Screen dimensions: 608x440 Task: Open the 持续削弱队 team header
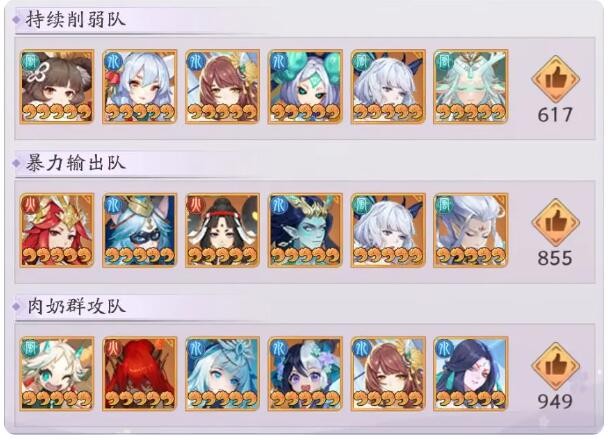[76, 19]
